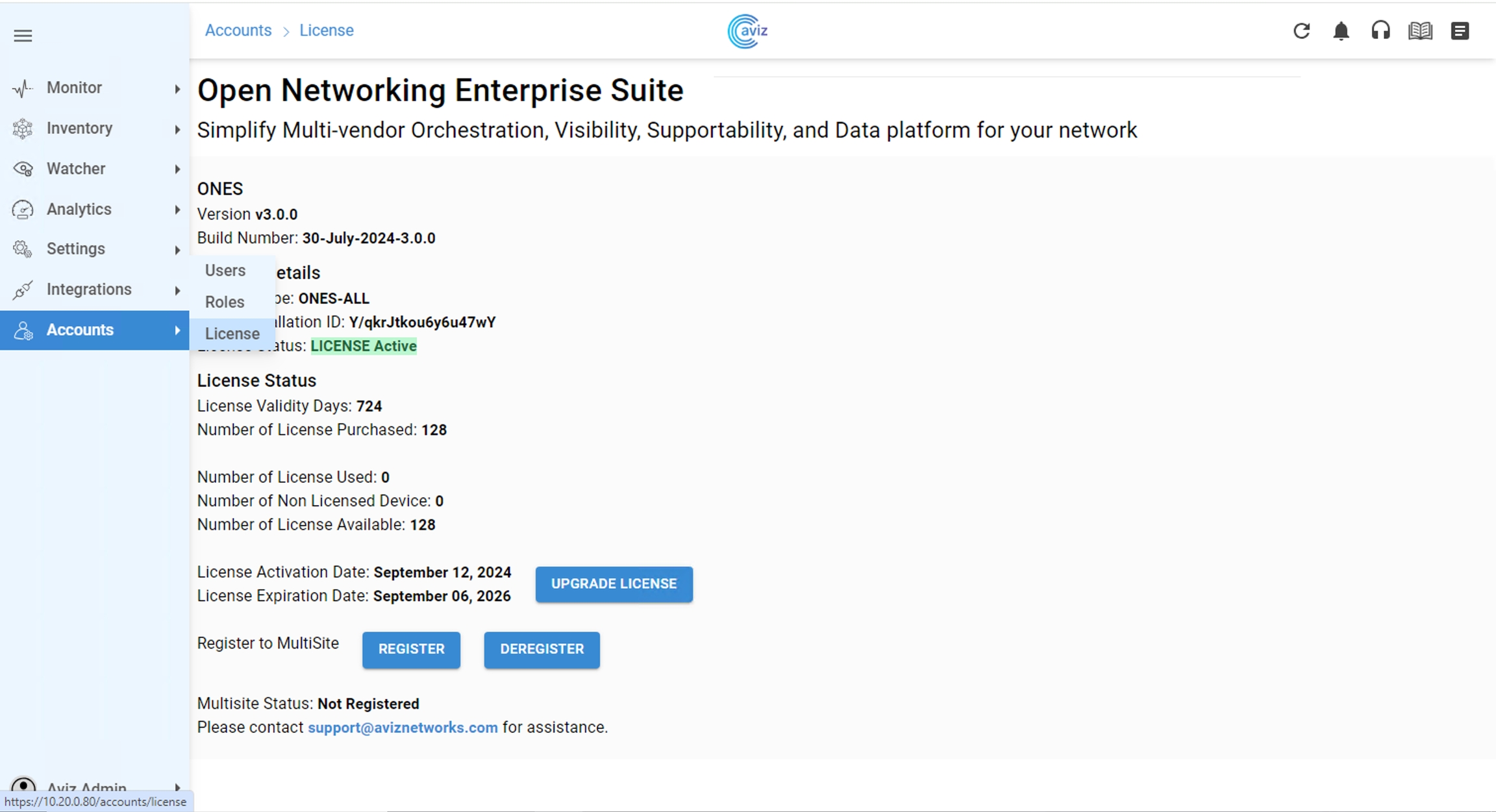Viewport: 1496px width, 812px height.
Task: Open the notifications bell
Action: tap(1341, 31)
